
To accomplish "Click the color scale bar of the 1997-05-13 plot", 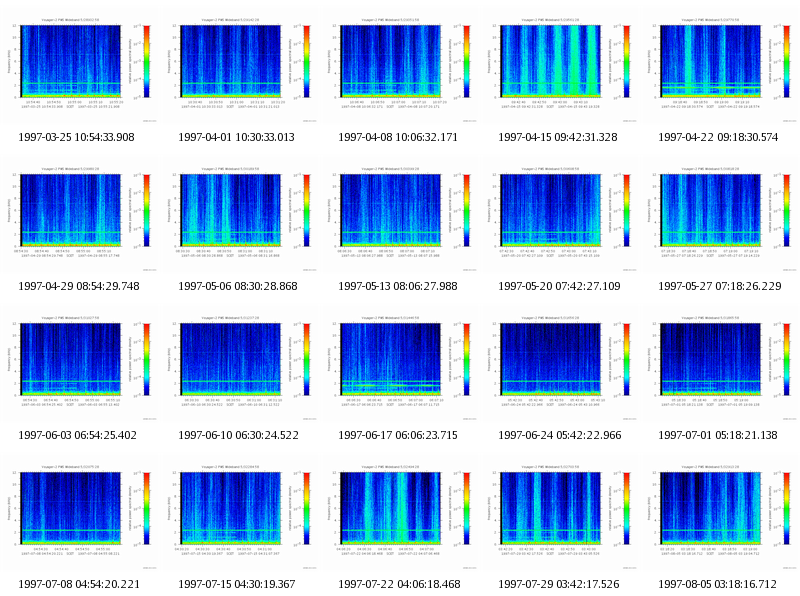I will (467, 210).
